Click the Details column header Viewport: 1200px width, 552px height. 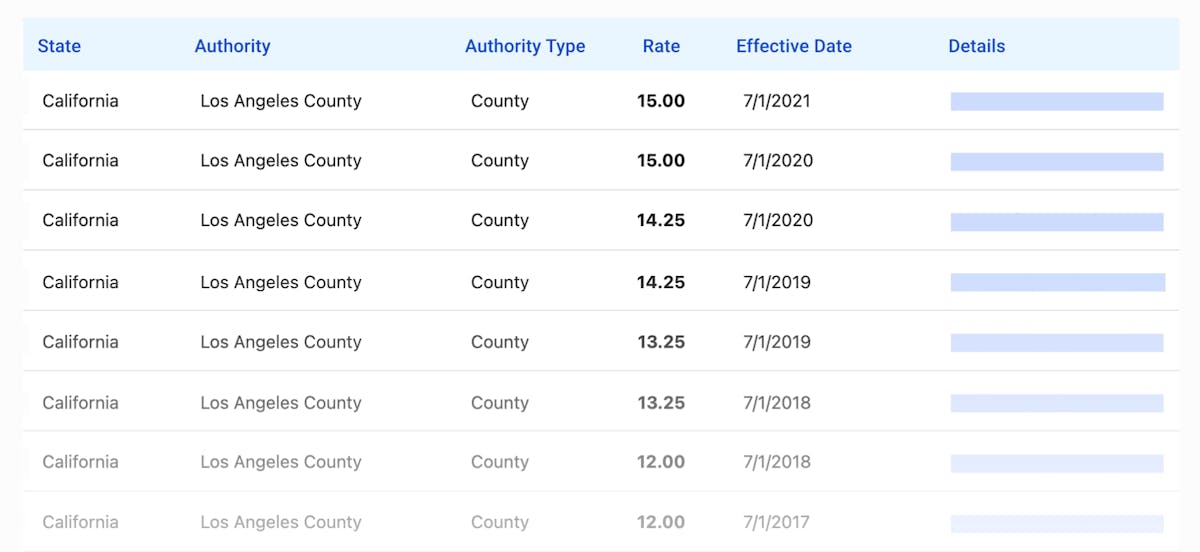976,46
